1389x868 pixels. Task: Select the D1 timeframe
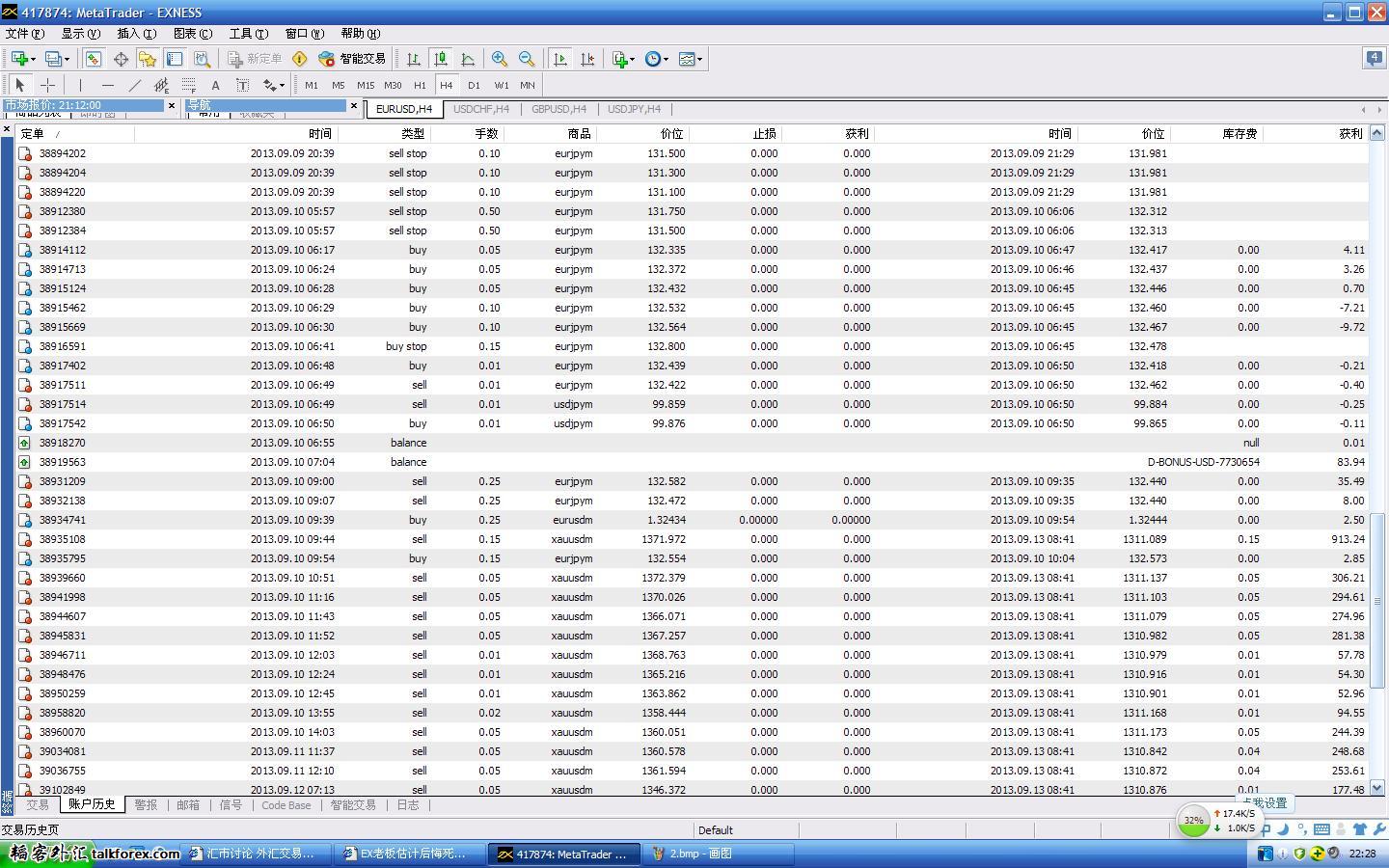(474, 85)
